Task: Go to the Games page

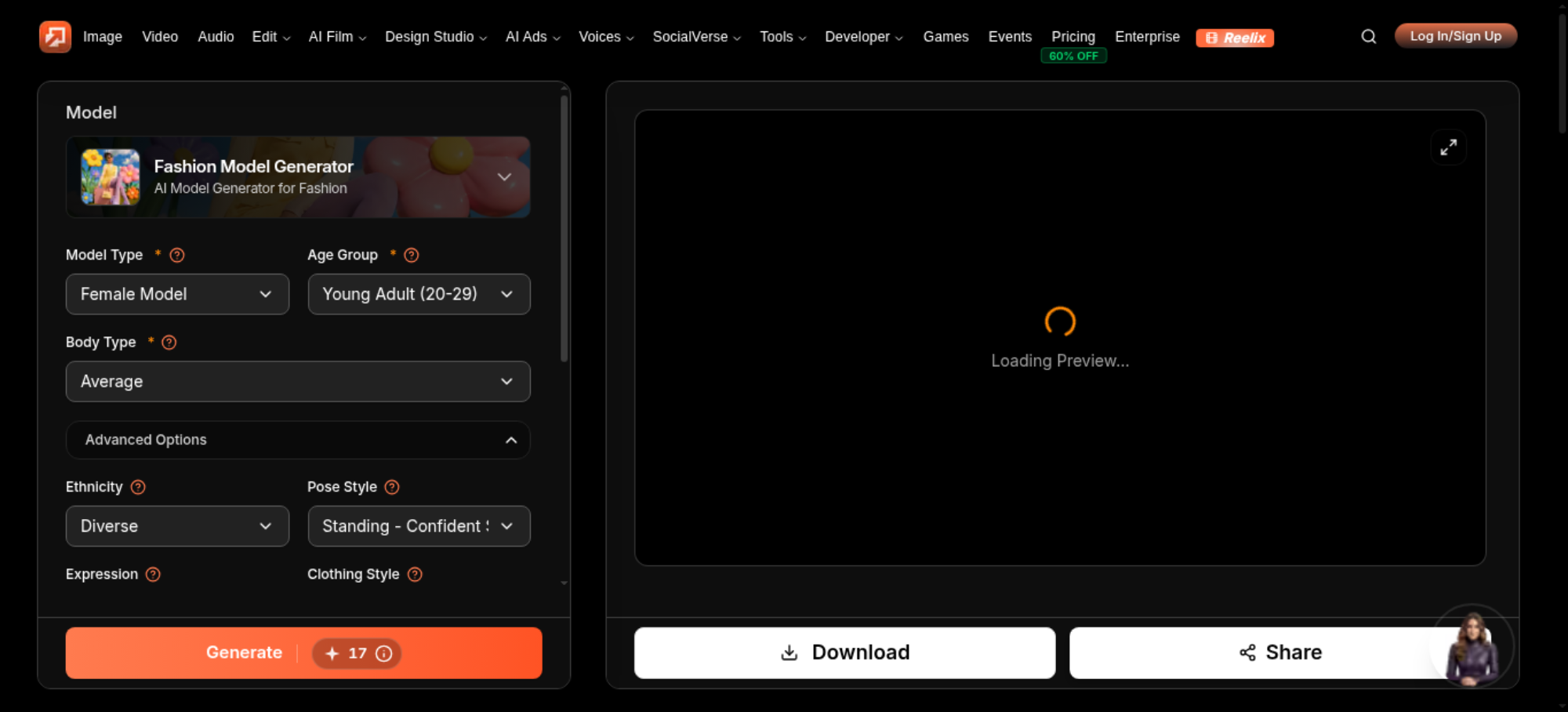Action: [946, 37]
